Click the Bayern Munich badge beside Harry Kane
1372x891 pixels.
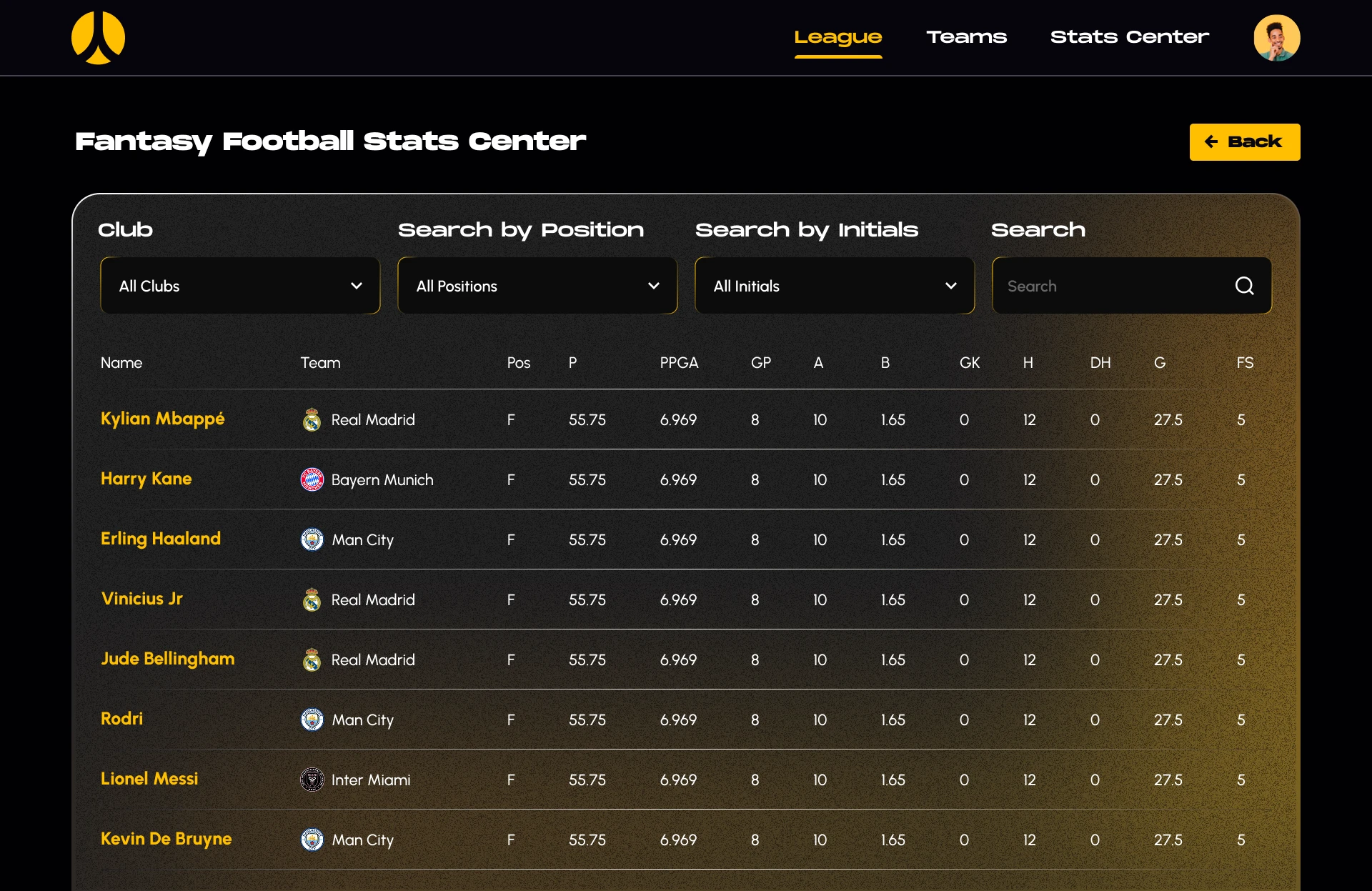coord(312,479)
